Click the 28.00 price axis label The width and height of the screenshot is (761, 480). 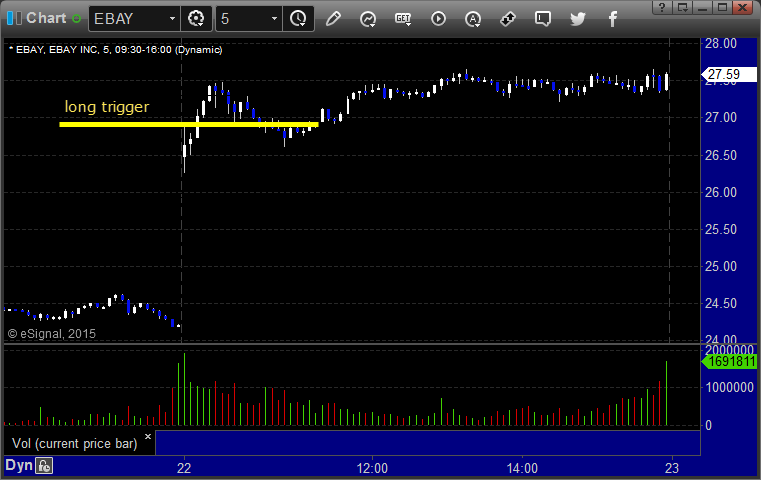pos(721,44)
